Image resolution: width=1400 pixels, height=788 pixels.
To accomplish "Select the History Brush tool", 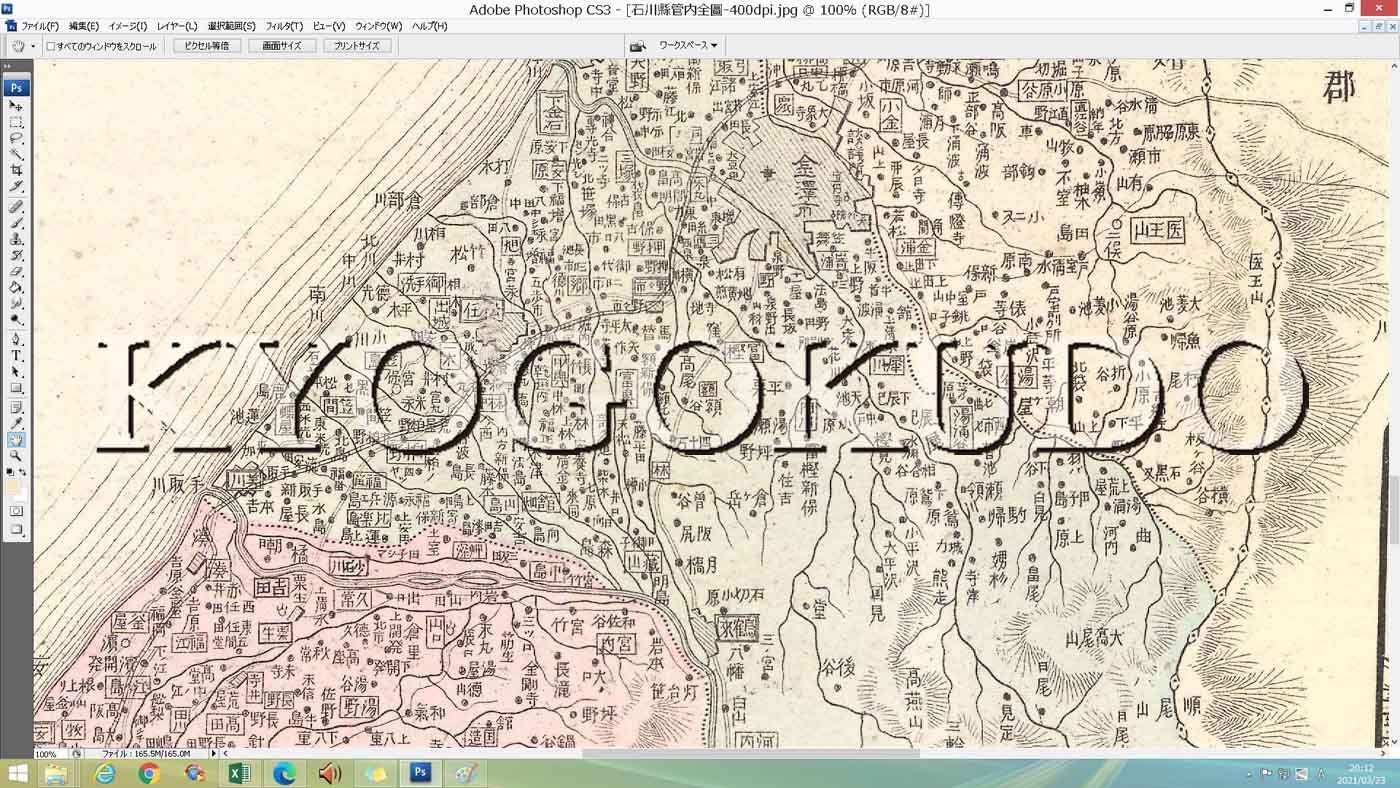I will tap(16, 255).
